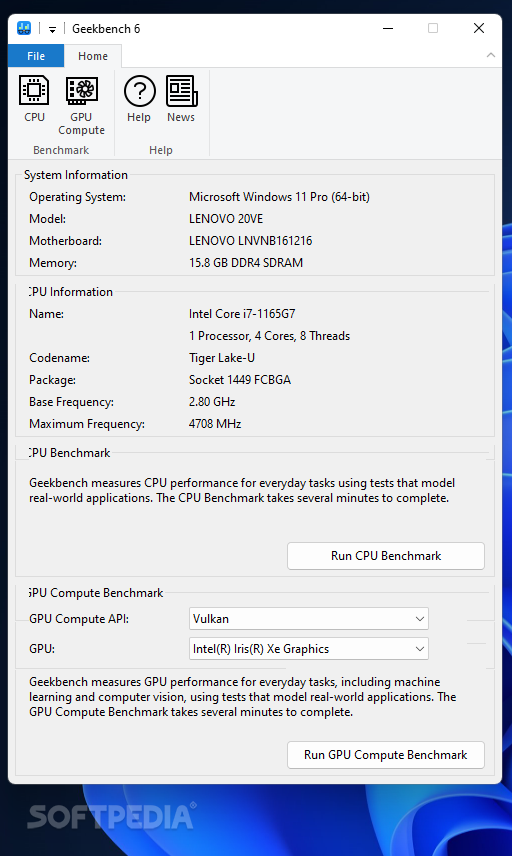The height and width of the screenshot is (856, 512).
Task: Click the Geekbench app icon in title bar
Action: [x=24, y=28]
